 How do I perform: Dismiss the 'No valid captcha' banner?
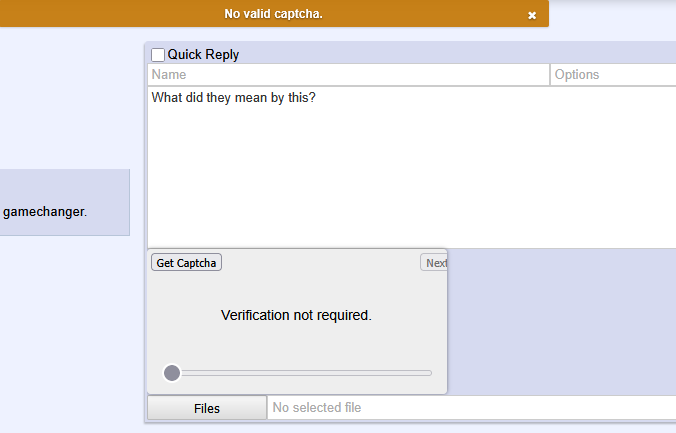pyautogui.click(x=532, y=15)
